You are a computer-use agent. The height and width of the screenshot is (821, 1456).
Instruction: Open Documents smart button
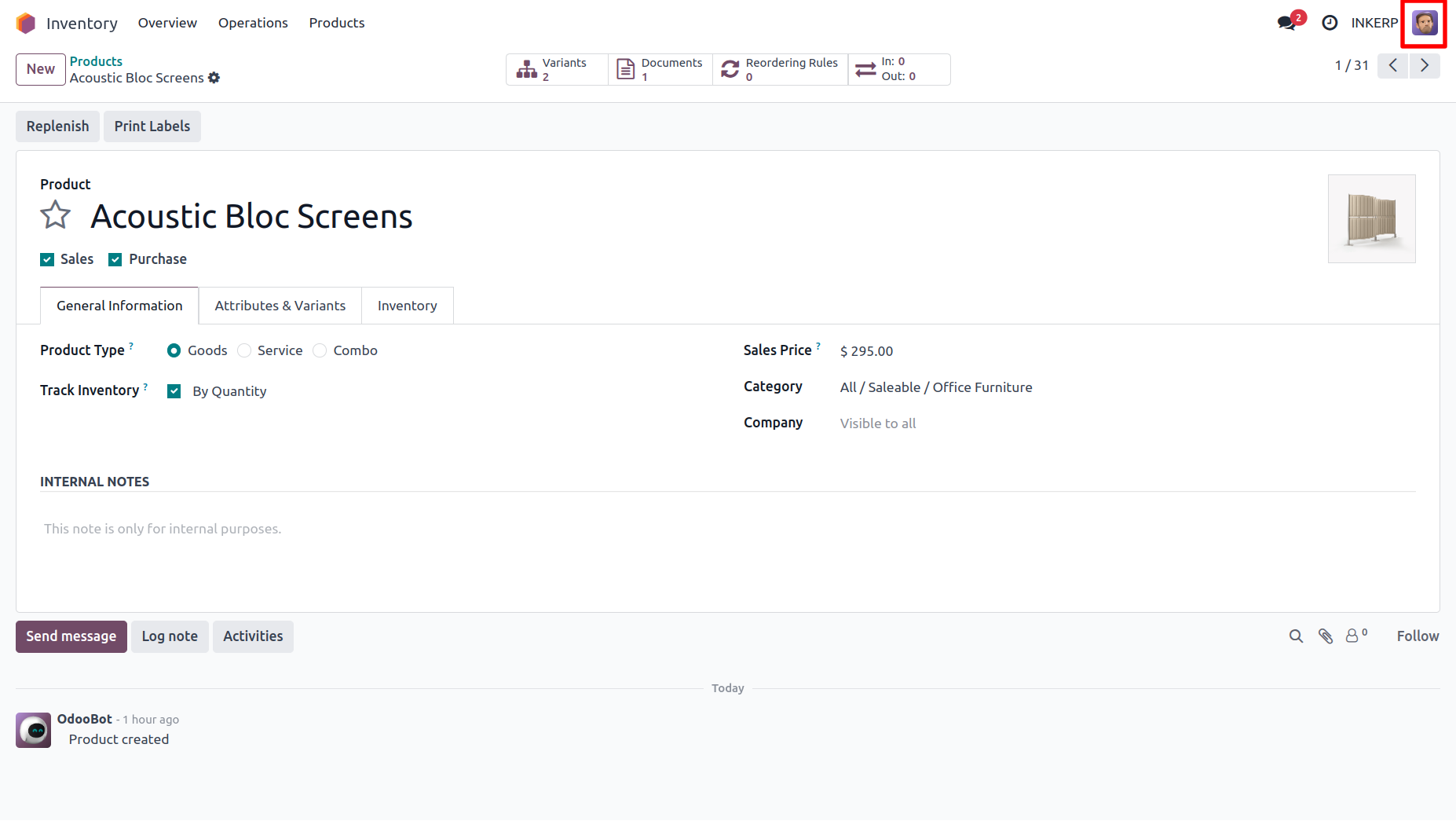660,69
